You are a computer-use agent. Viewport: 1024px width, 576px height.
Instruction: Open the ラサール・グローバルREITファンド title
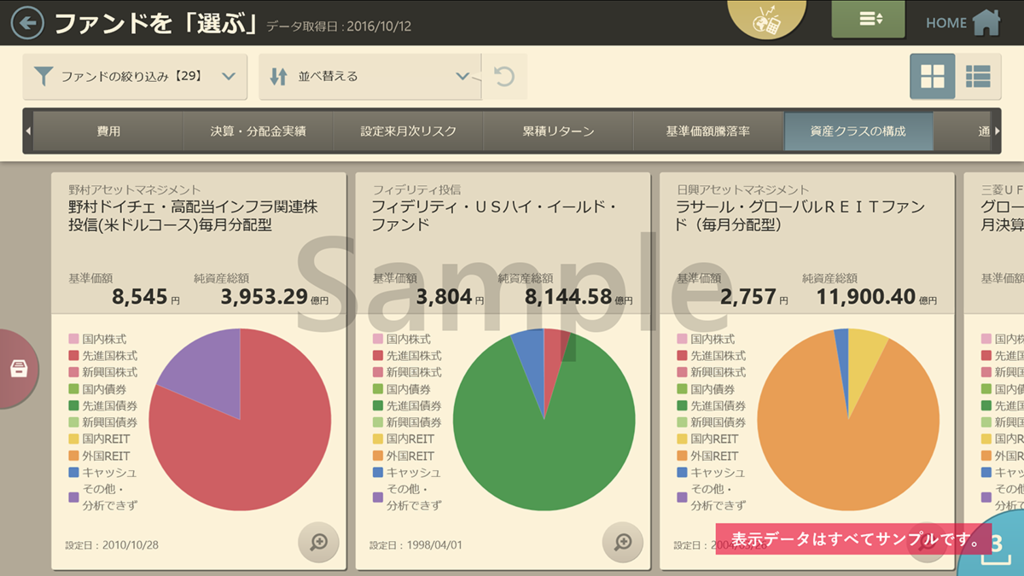click(801, 216)
